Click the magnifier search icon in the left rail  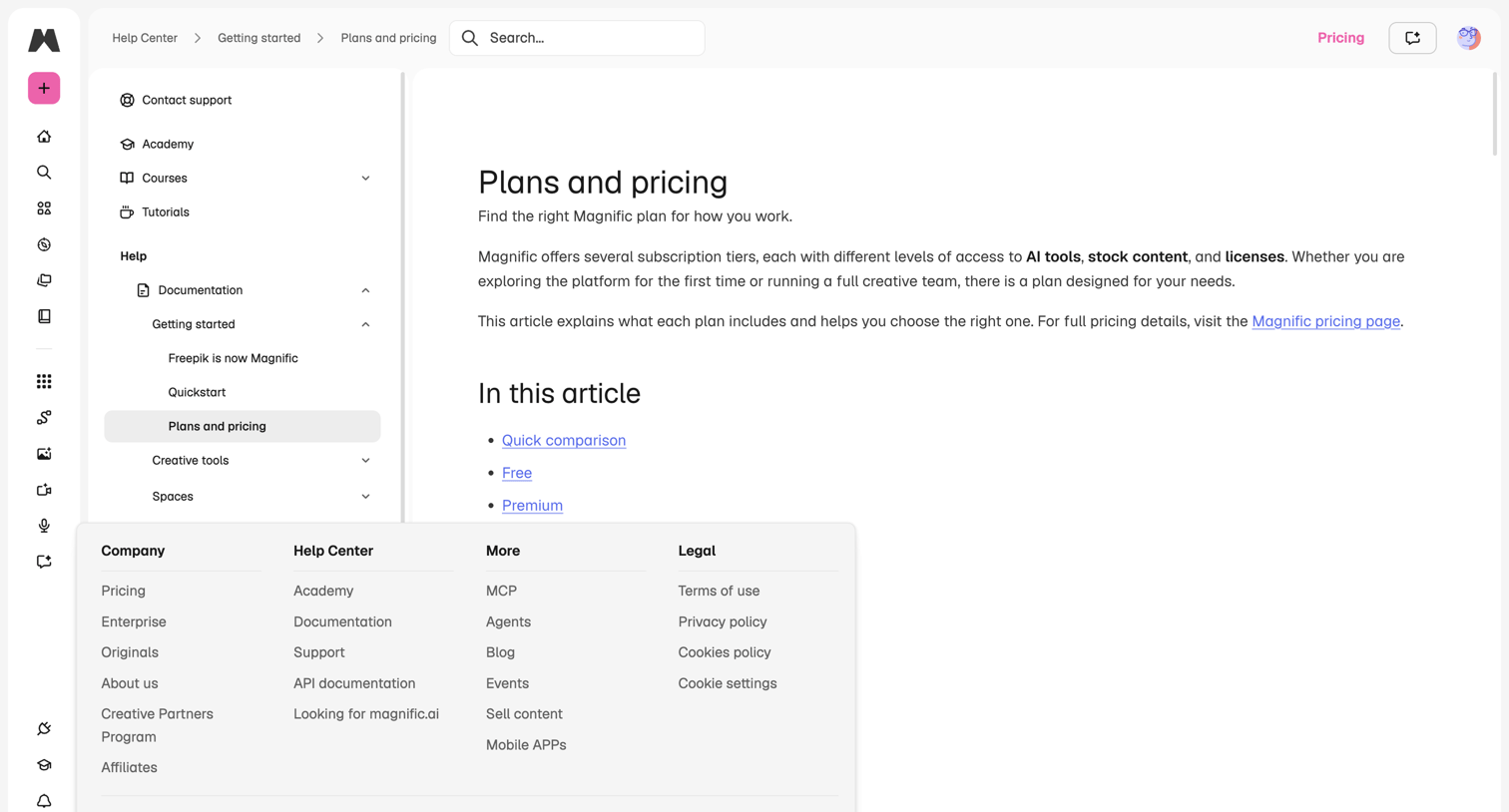(x=44, y=173)
